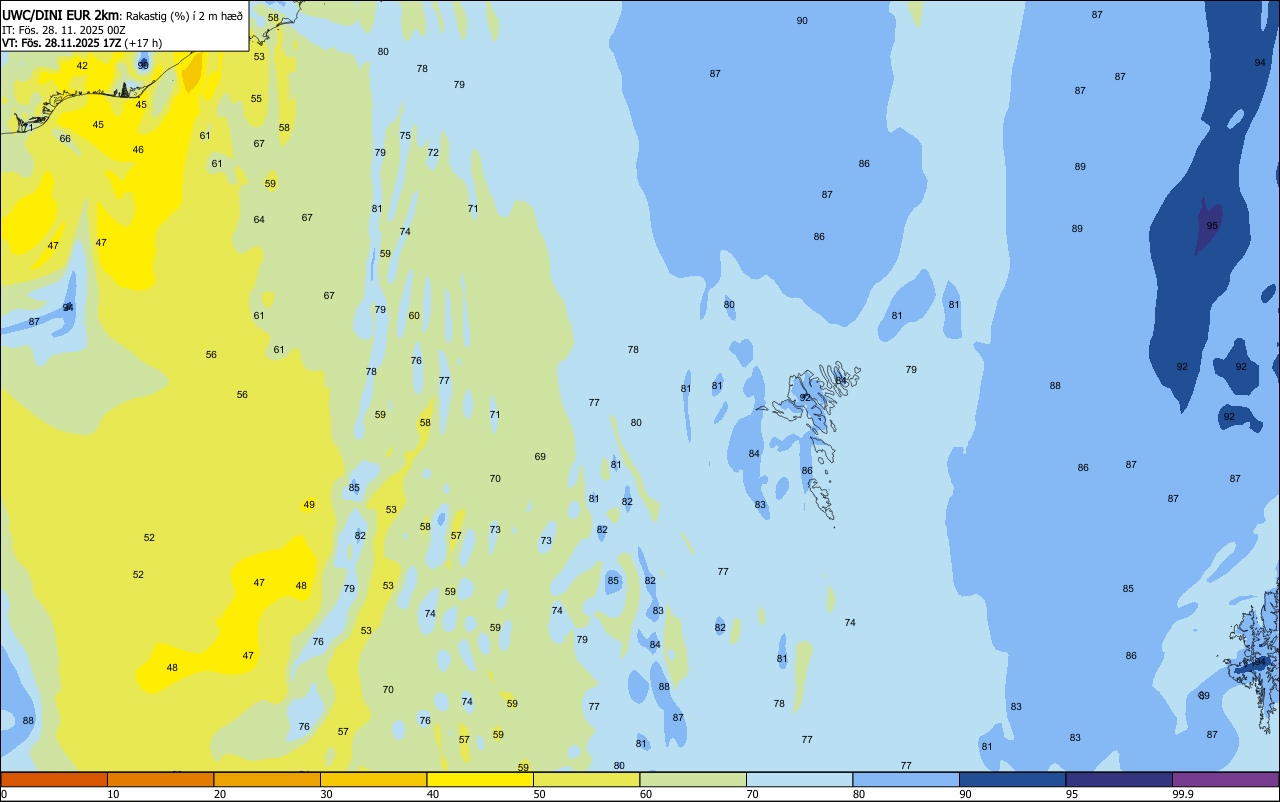Click the legend tick label '99.9'
Viewport: 1280px width, 802px height.
point(1183,794)
